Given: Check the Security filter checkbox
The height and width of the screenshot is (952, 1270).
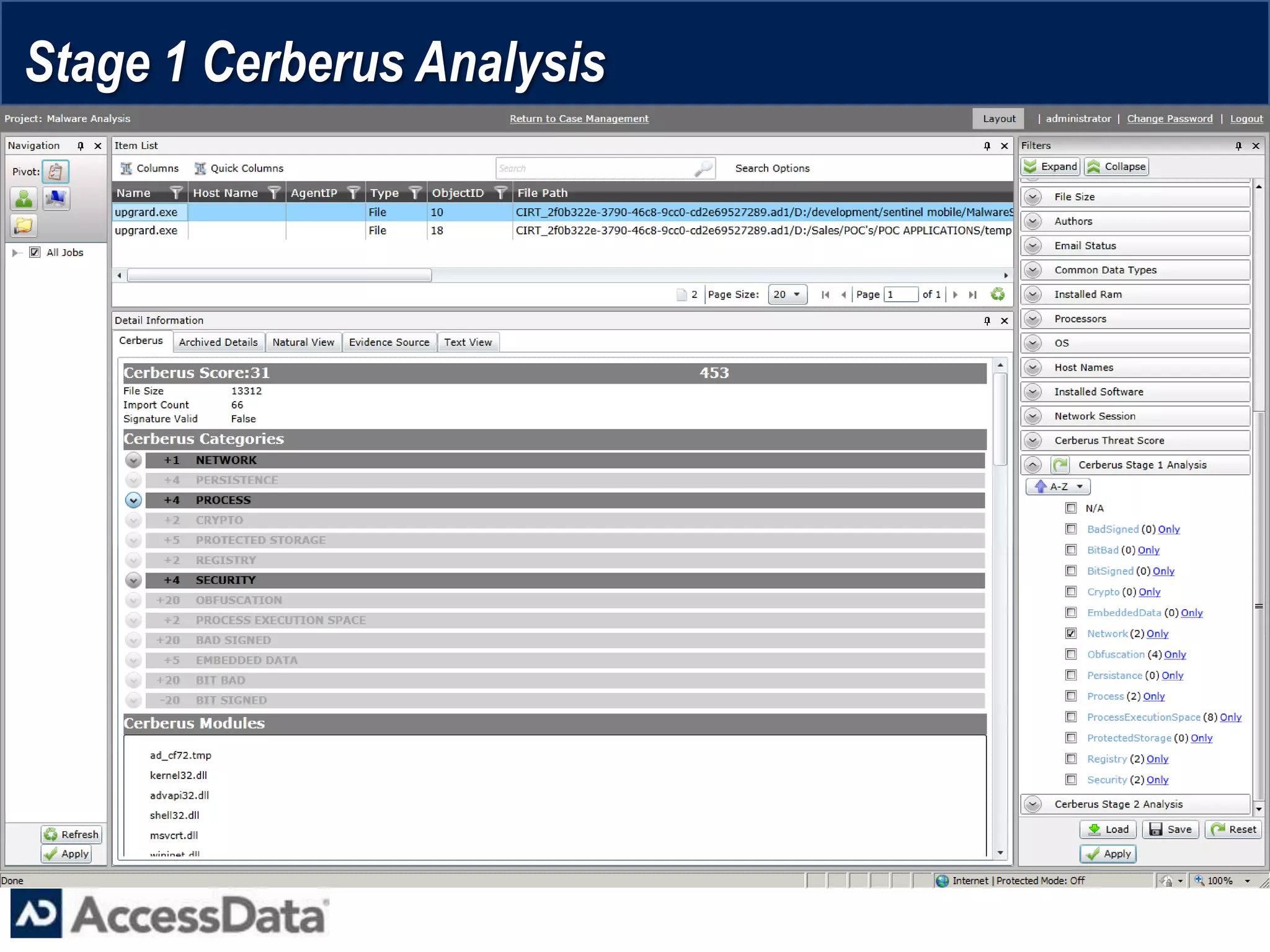Looking at the screenshot, I should [1071, 780].
